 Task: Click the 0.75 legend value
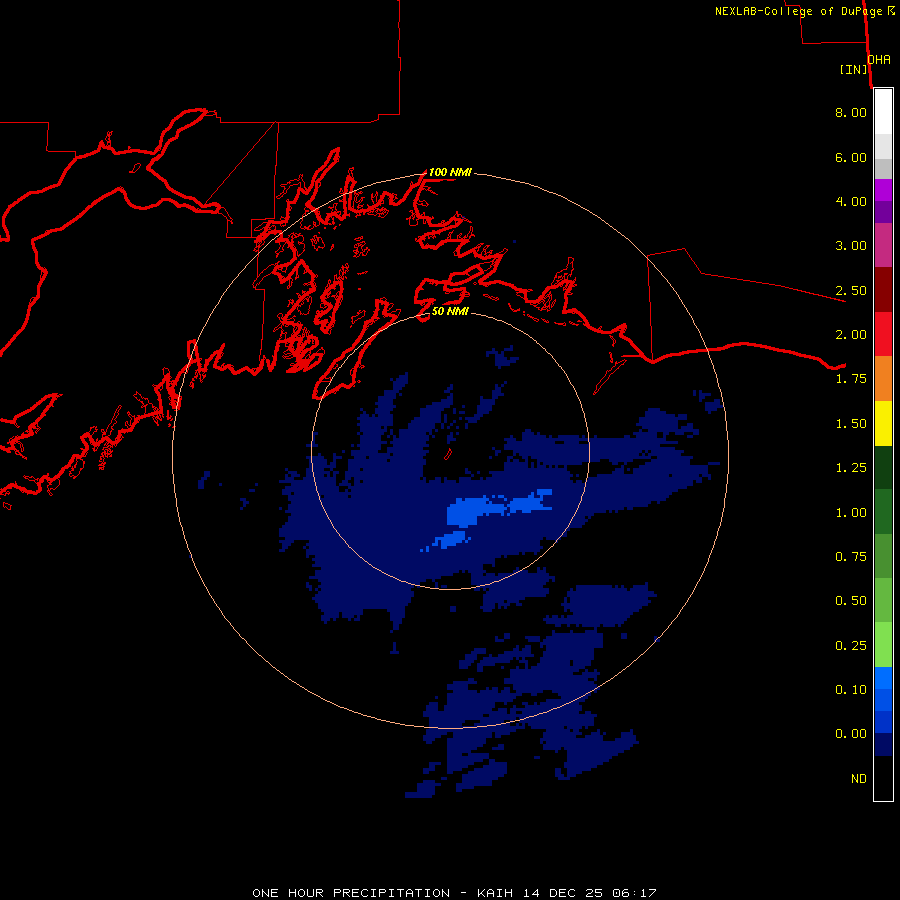[851, 557]
